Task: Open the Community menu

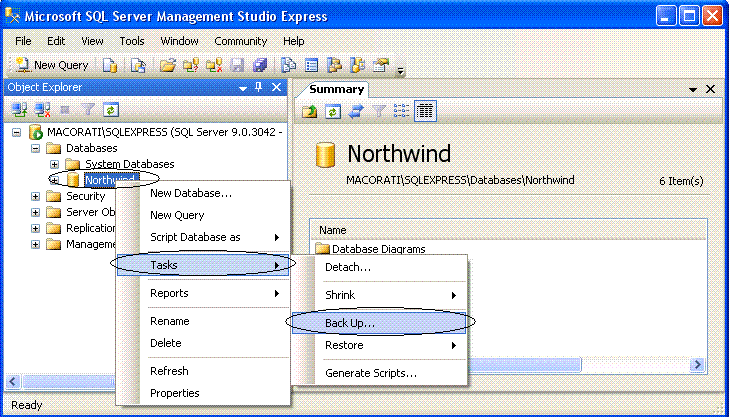Action: 241,41
